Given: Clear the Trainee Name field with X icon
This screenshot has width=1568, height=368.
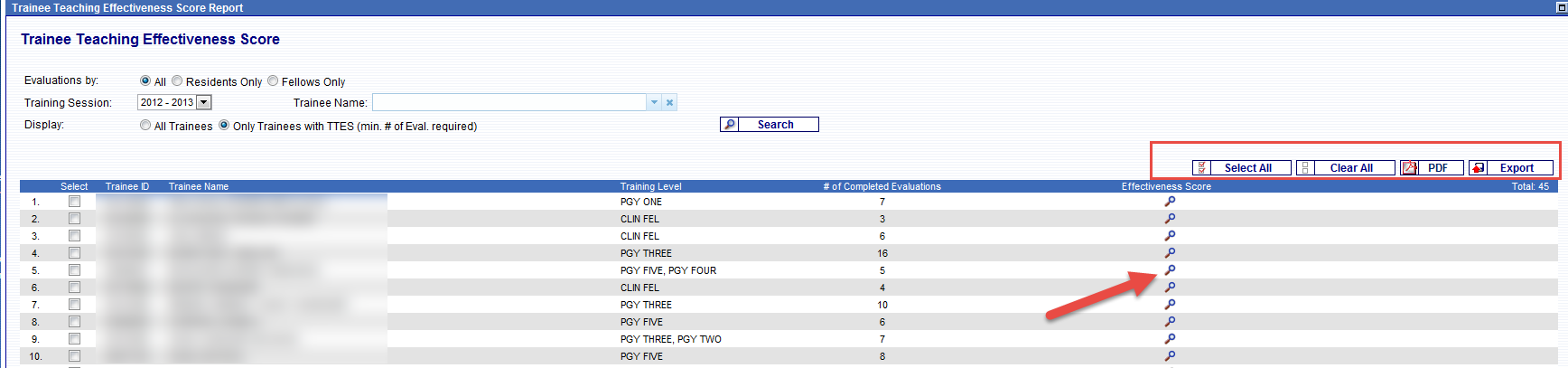Looking at the screenshot, I should click(x=669, y=103).
